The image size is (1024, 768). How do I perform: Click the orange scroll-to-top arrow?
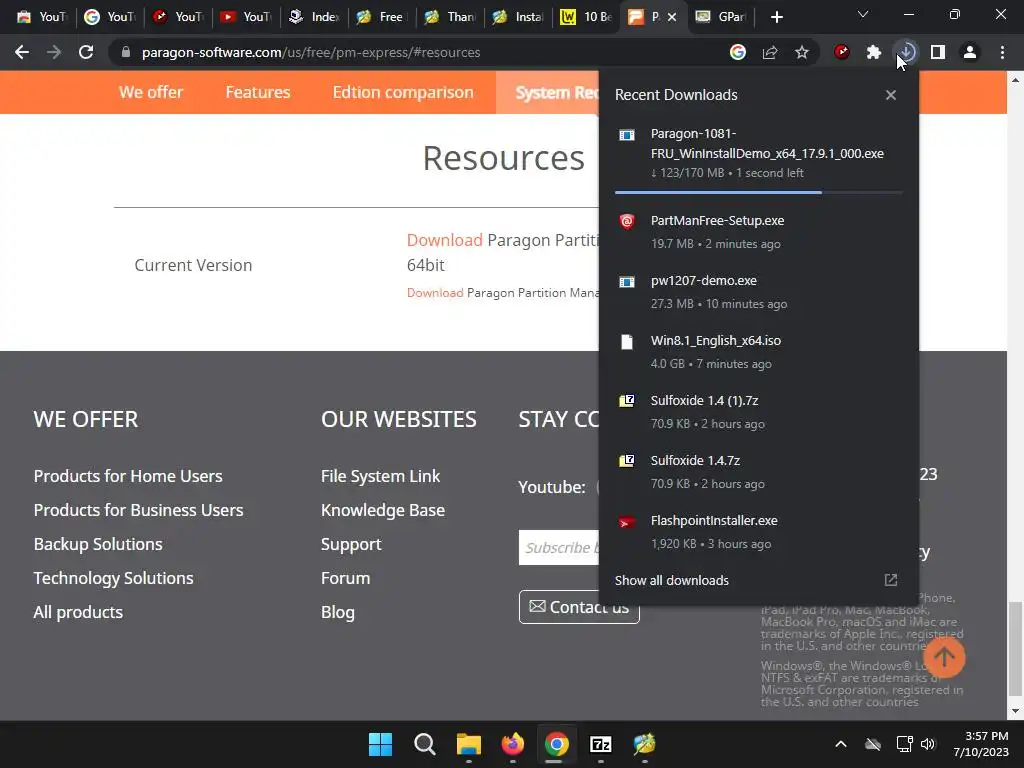click(x=944, y=657)
